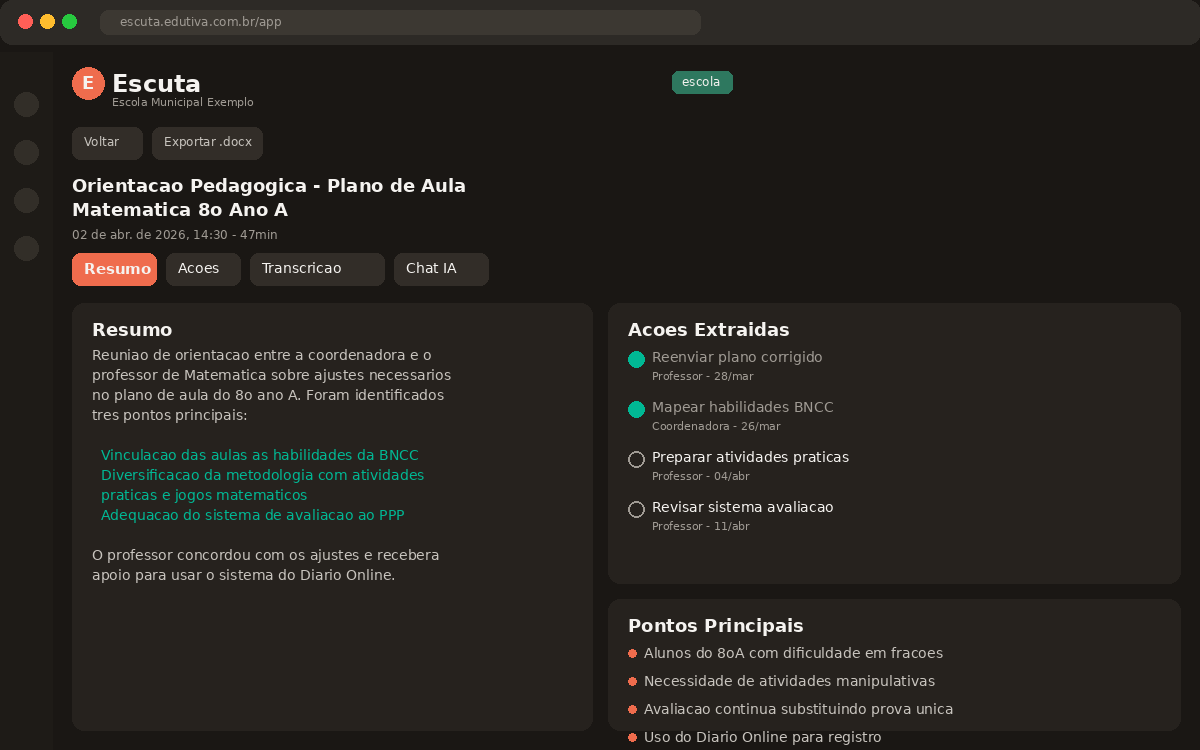Viewport: 1200px width, 750px height.
Task: Click the first sidebar circle icon
Action: [x=27, y=104]
